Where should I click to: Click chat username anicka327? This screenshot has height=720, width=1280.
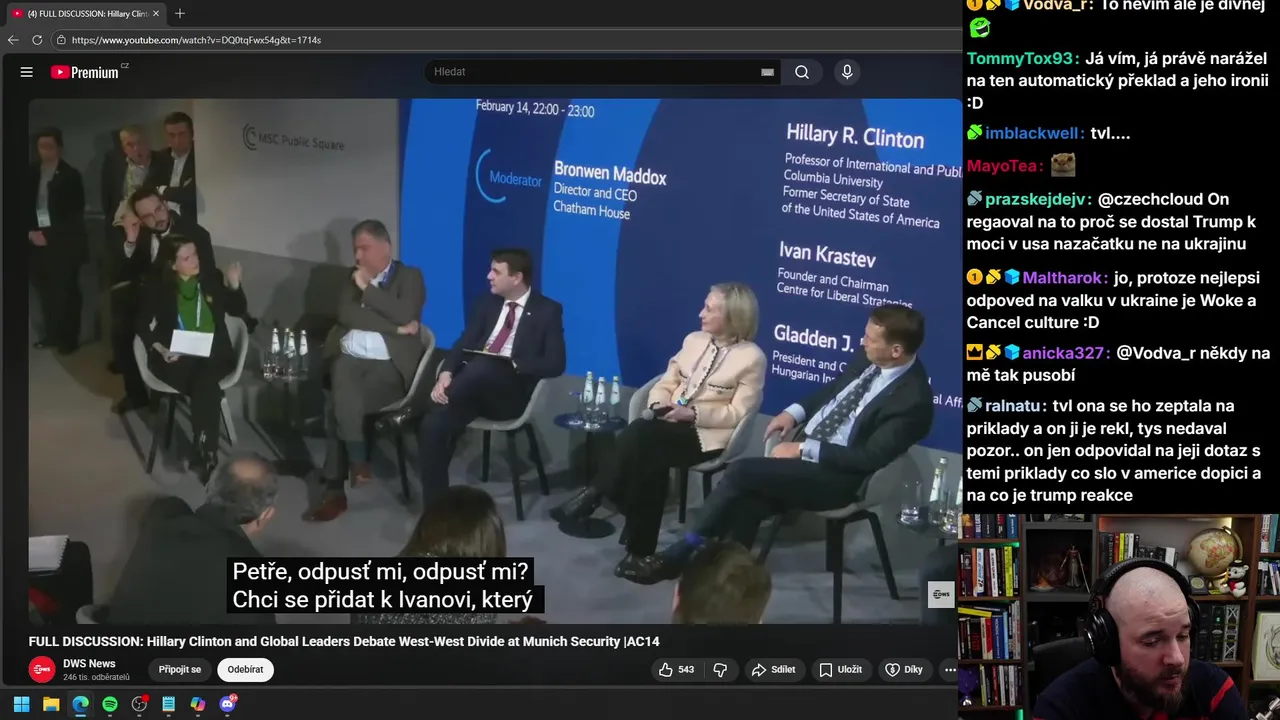coord(1062,353)
